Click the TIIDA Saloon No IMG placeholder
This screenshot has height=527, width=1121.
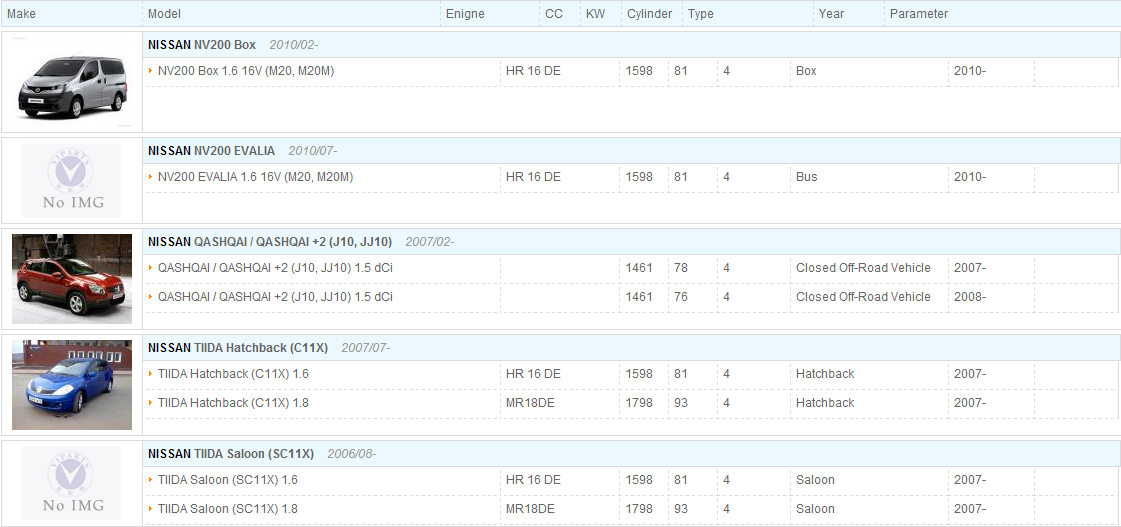[71, 483]
